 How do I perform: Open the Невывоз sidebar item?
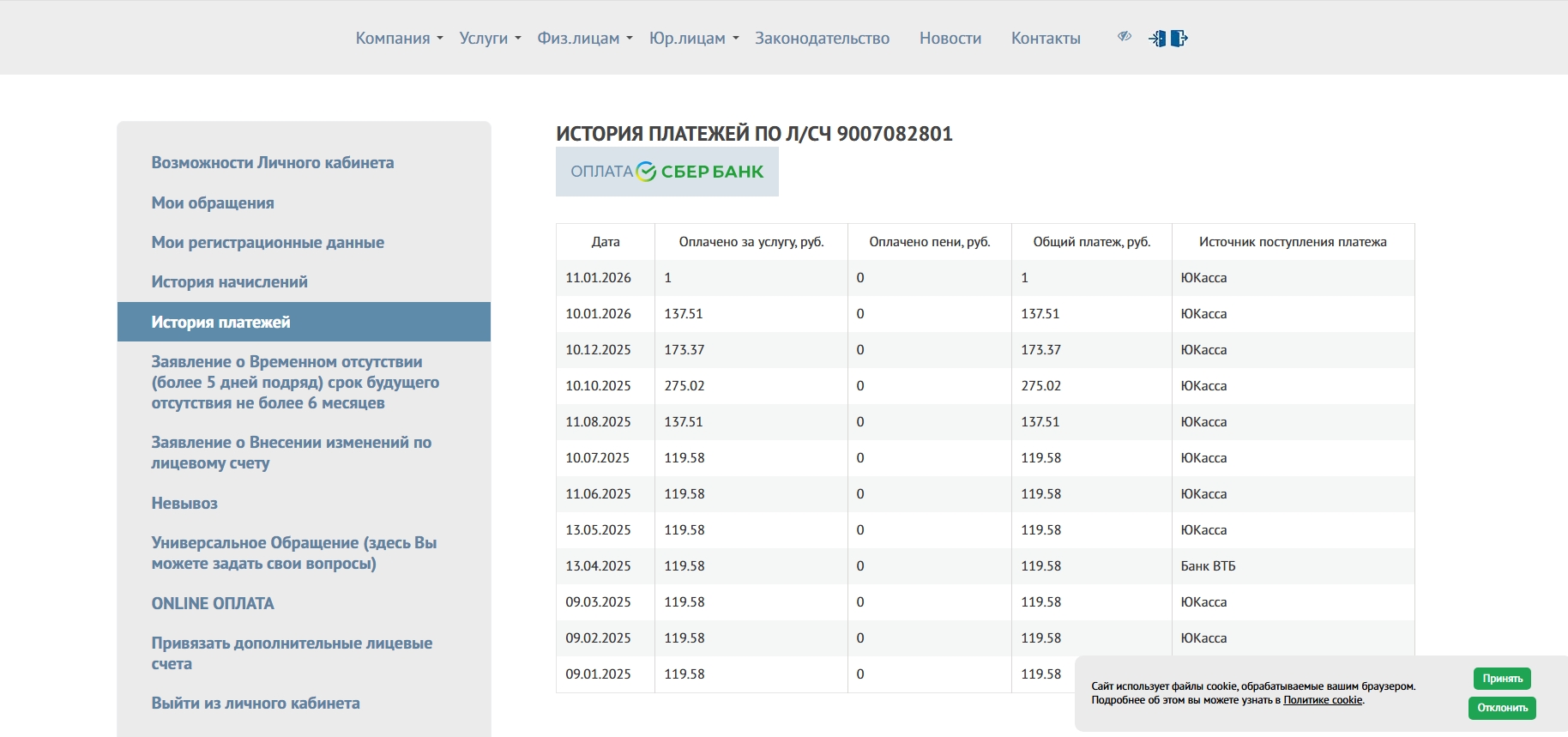(x=184, y=504)
